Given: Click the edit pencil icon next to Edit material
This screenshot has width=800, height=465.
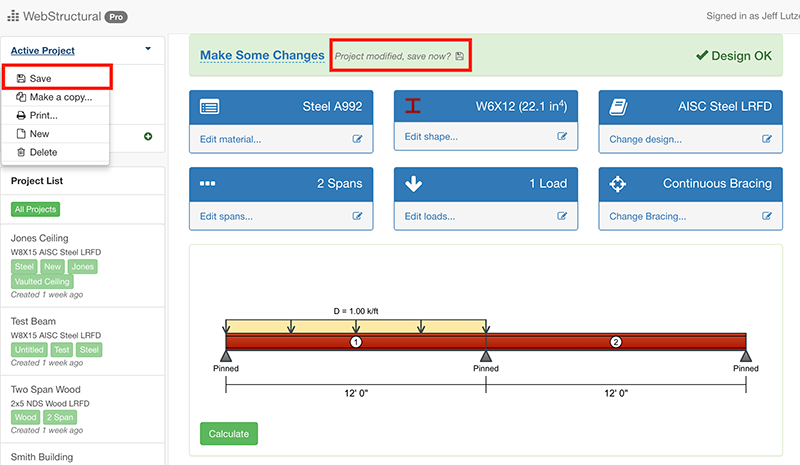Looking at the screenshot, I should tap(357, 139).
